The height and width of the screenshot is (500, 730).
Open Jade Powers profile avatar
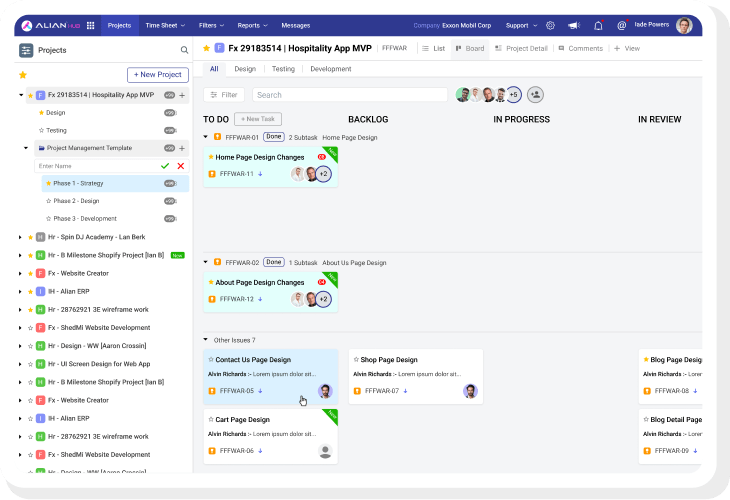point(684,26)
